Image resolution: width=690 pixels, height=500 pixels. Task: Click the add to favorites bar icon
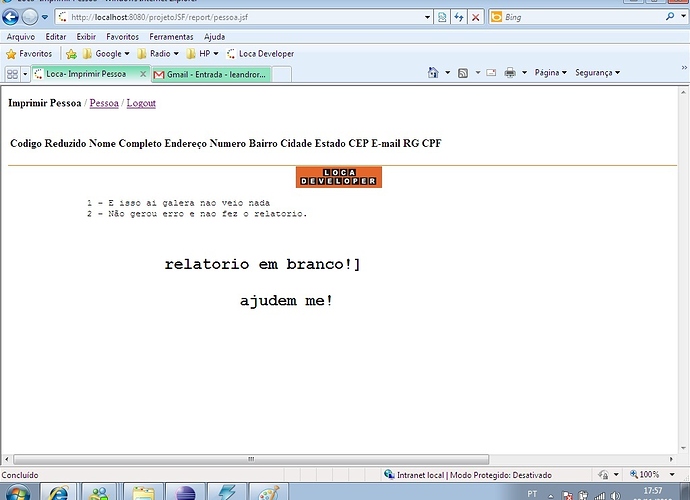pos(71,54)
